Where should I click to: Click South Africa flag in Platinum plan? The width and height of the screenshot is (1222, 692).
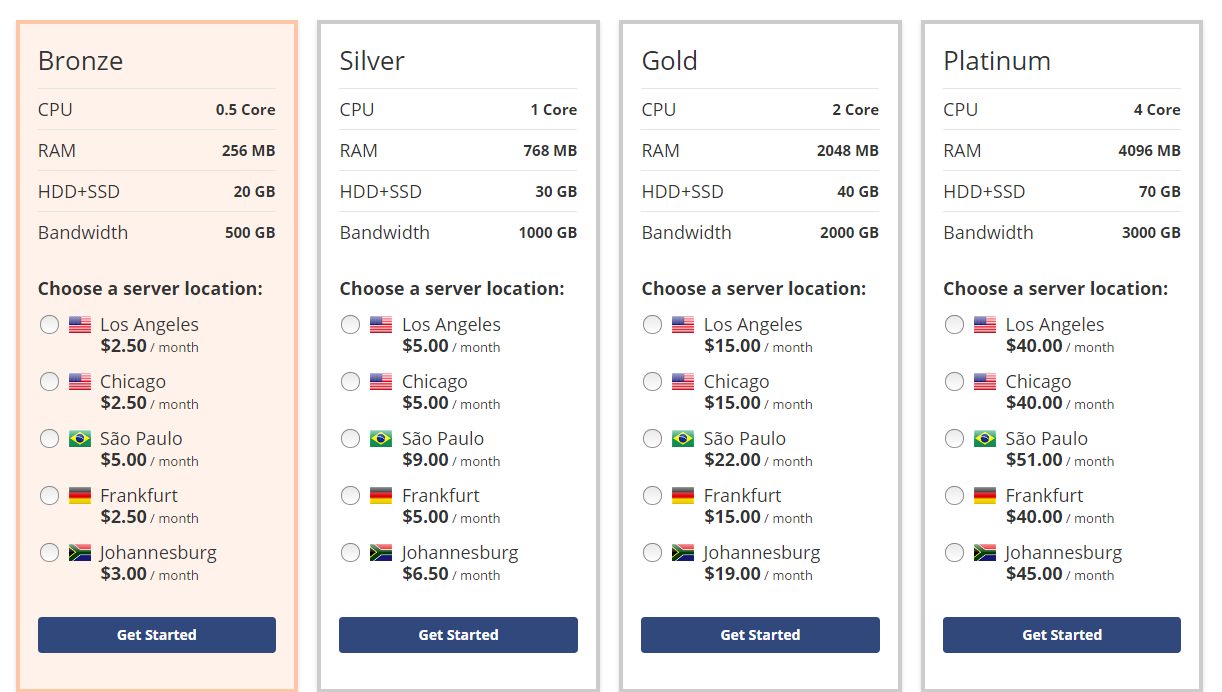click(x=985, y=553)
